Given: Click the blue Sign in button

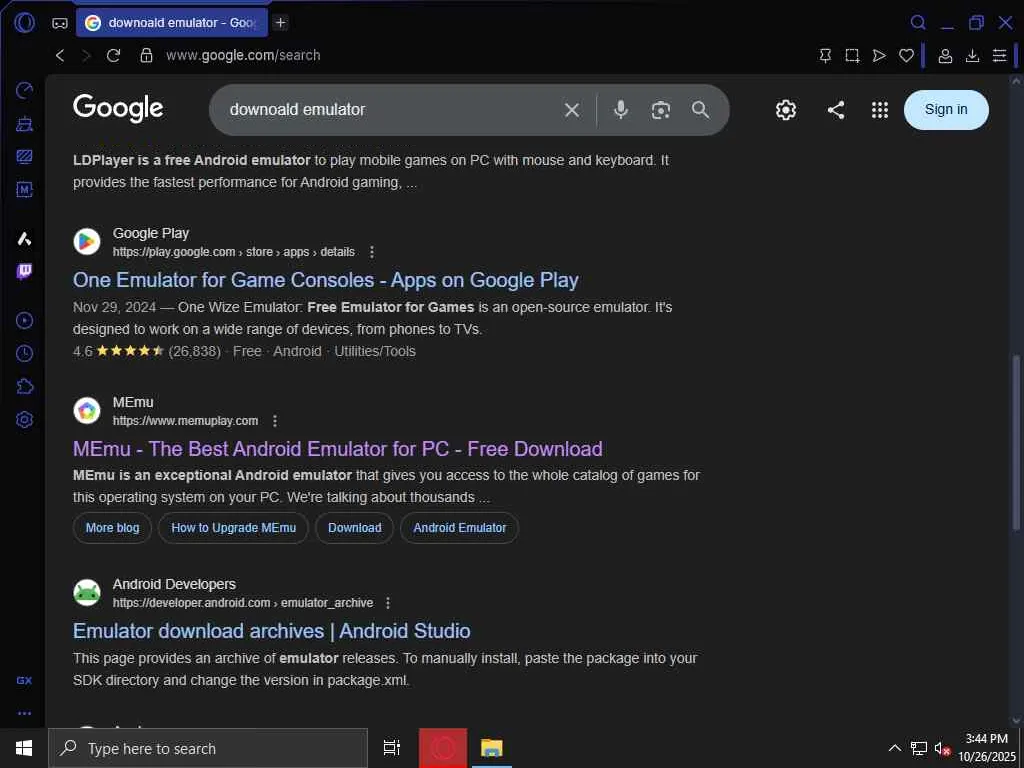Looking at the screenshot, I should 946,110.
